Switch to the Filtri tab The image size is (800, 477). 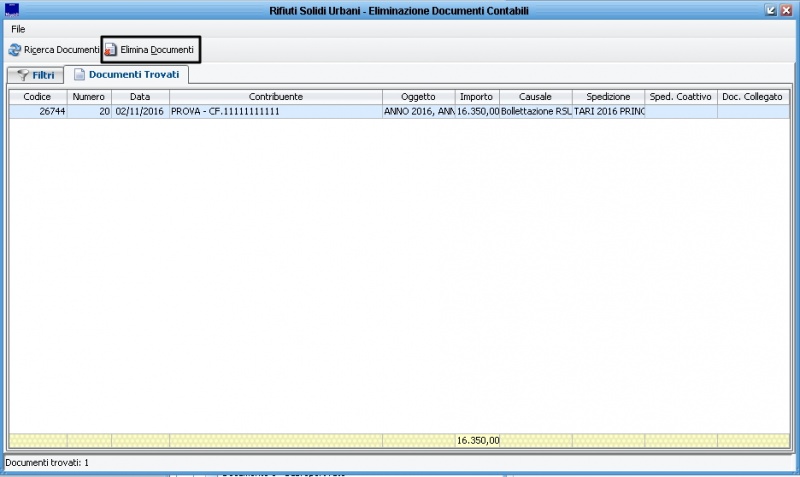[x=34, y=75]
